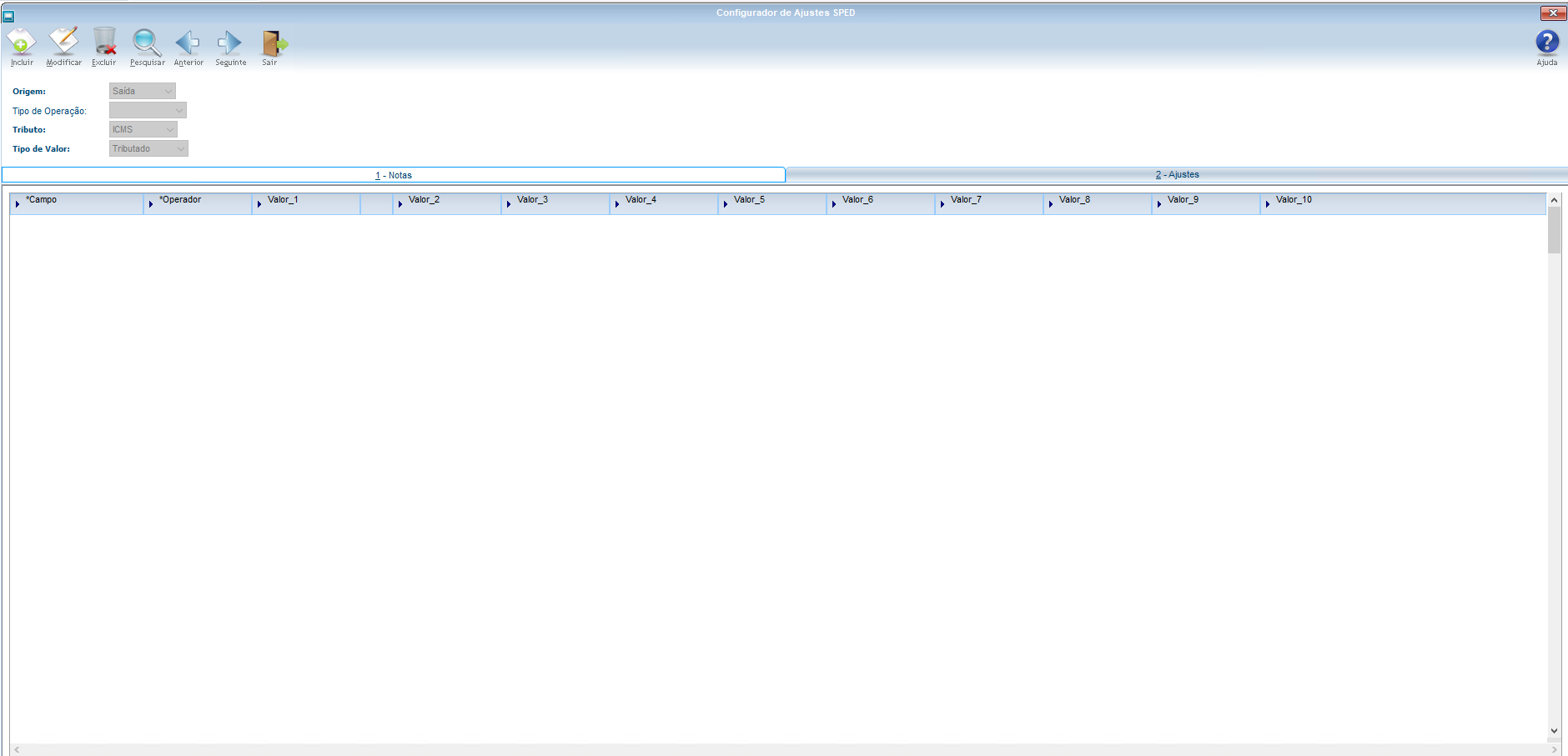Click application icon in title bar
The image size is (1568, 756).
pyautogui.click(x=8, y=16)
